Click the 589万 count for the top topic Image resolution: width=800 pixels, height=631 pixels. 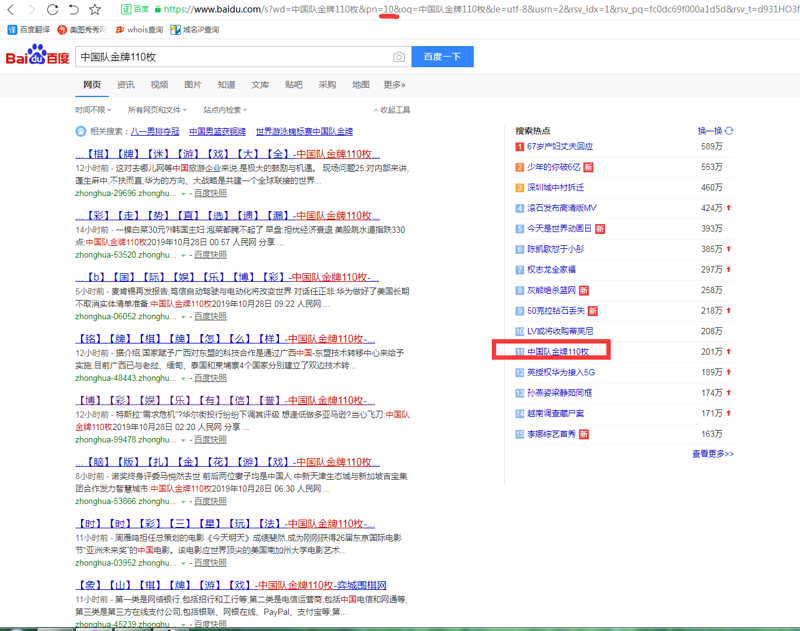[x=712, y=146]
